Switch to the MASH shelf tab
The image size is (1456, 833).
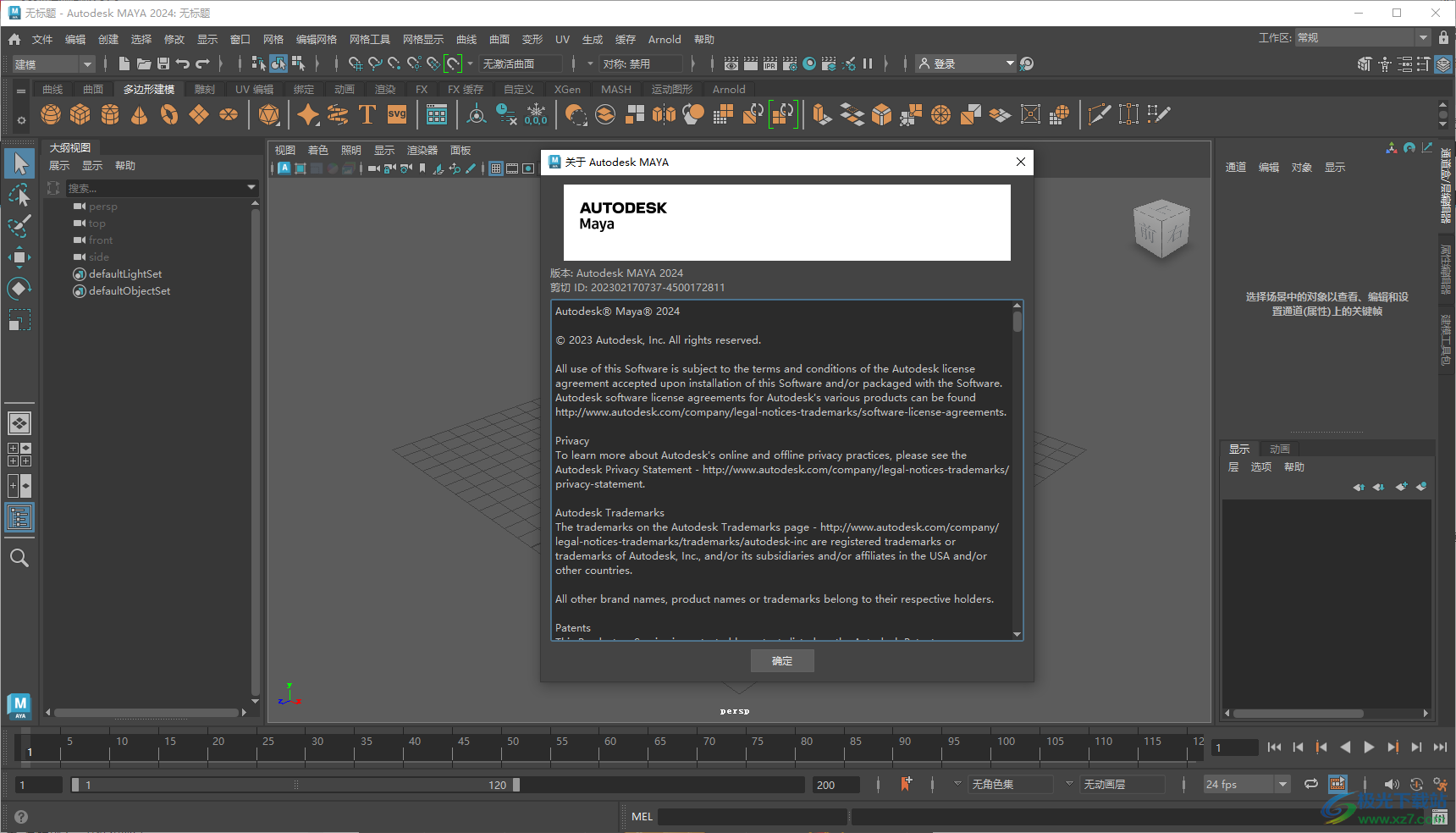[x=615, y=89]
